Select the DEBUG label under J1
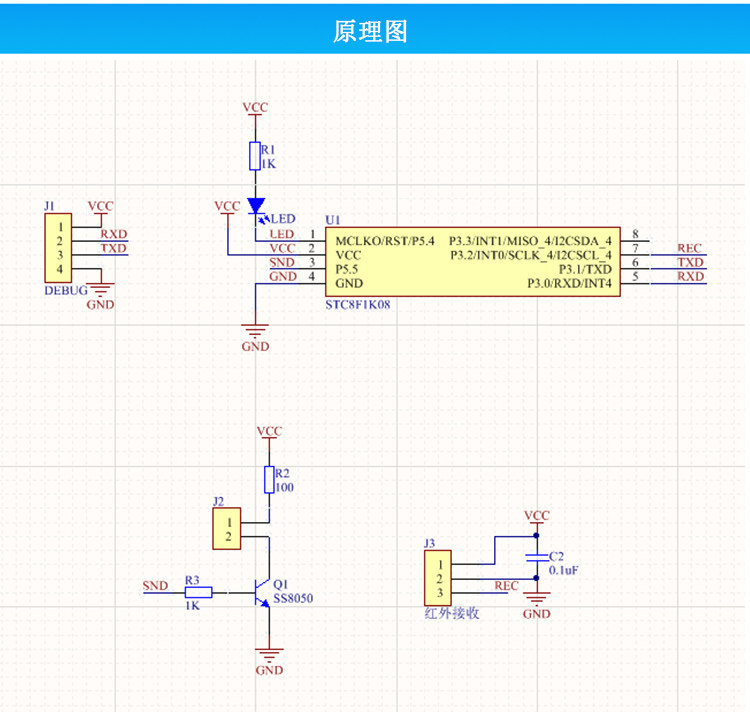This screenshot has height=712, width=750. click(66, 291)
